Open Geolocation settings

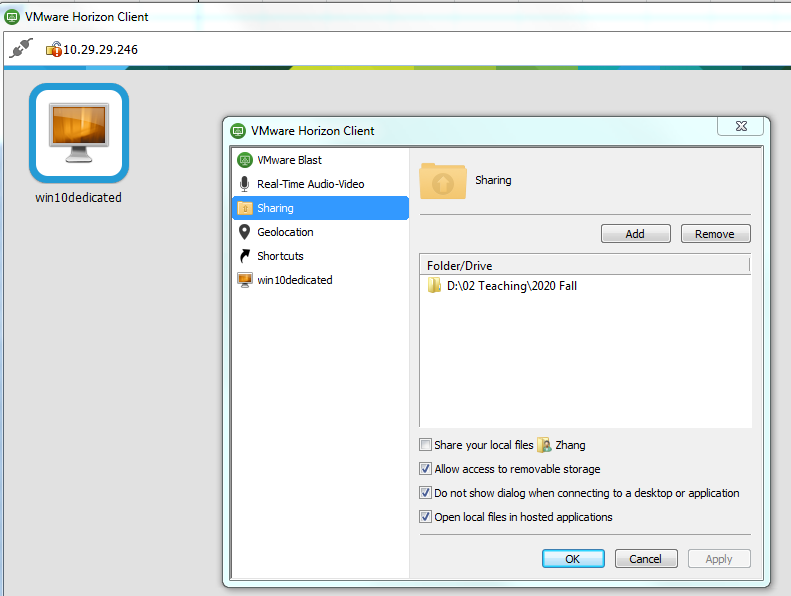pos(320,232)
